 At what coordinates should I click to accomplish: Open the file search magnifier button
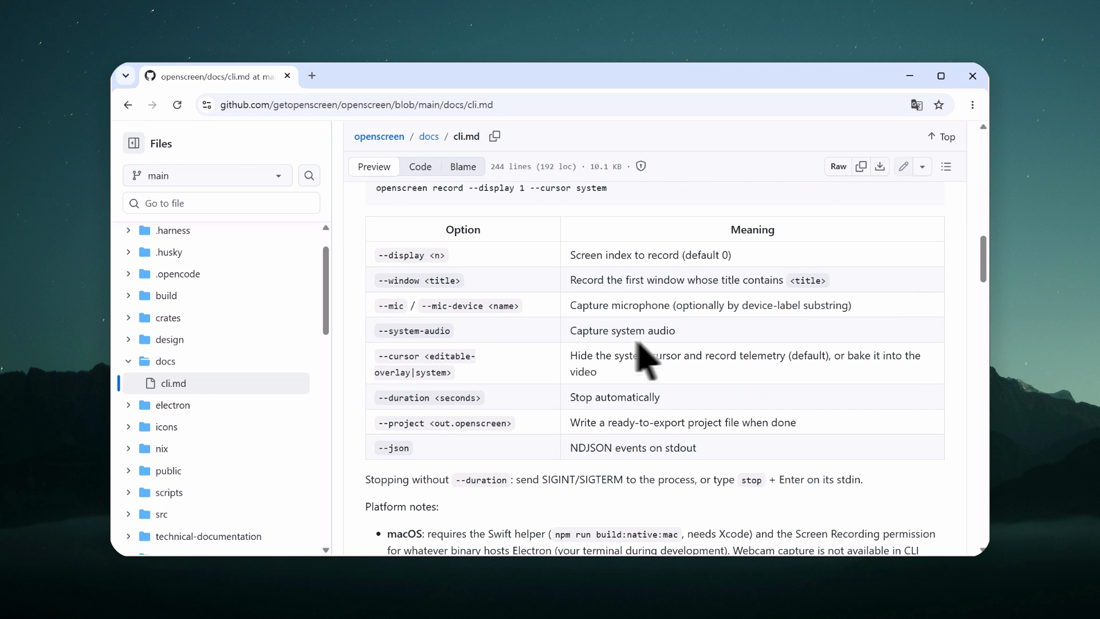[x=309, y=175]
